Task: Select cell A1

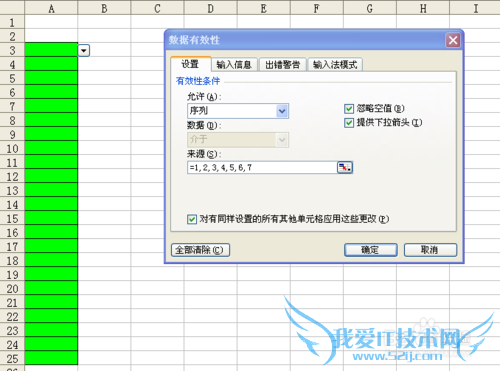Action: tap(51, 22)
